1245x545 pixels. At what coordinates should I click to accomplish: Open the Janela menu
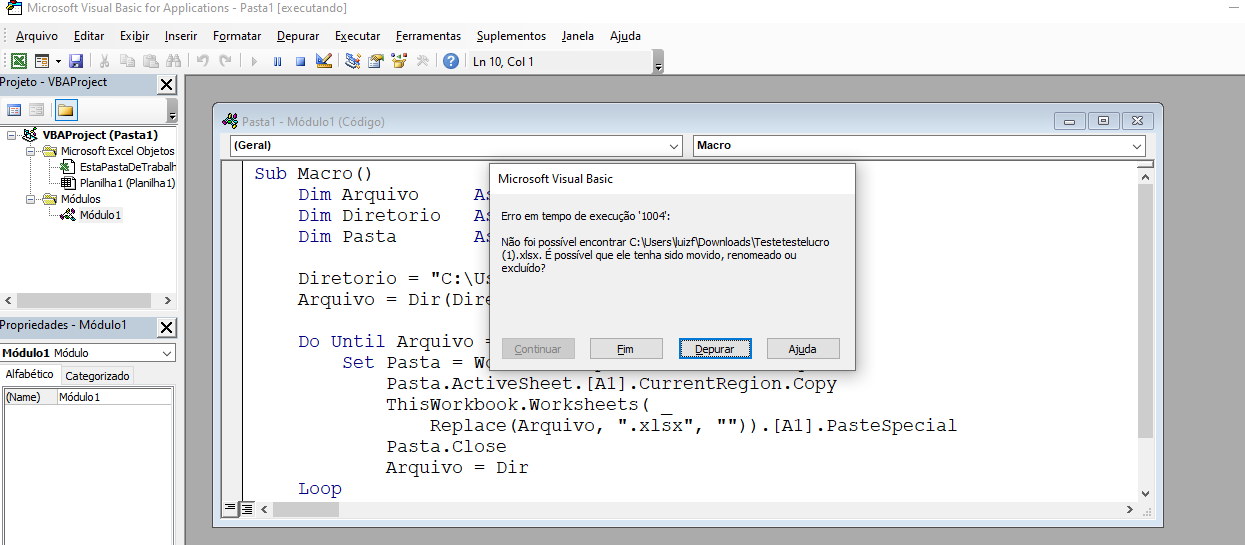tap(577, 36)
